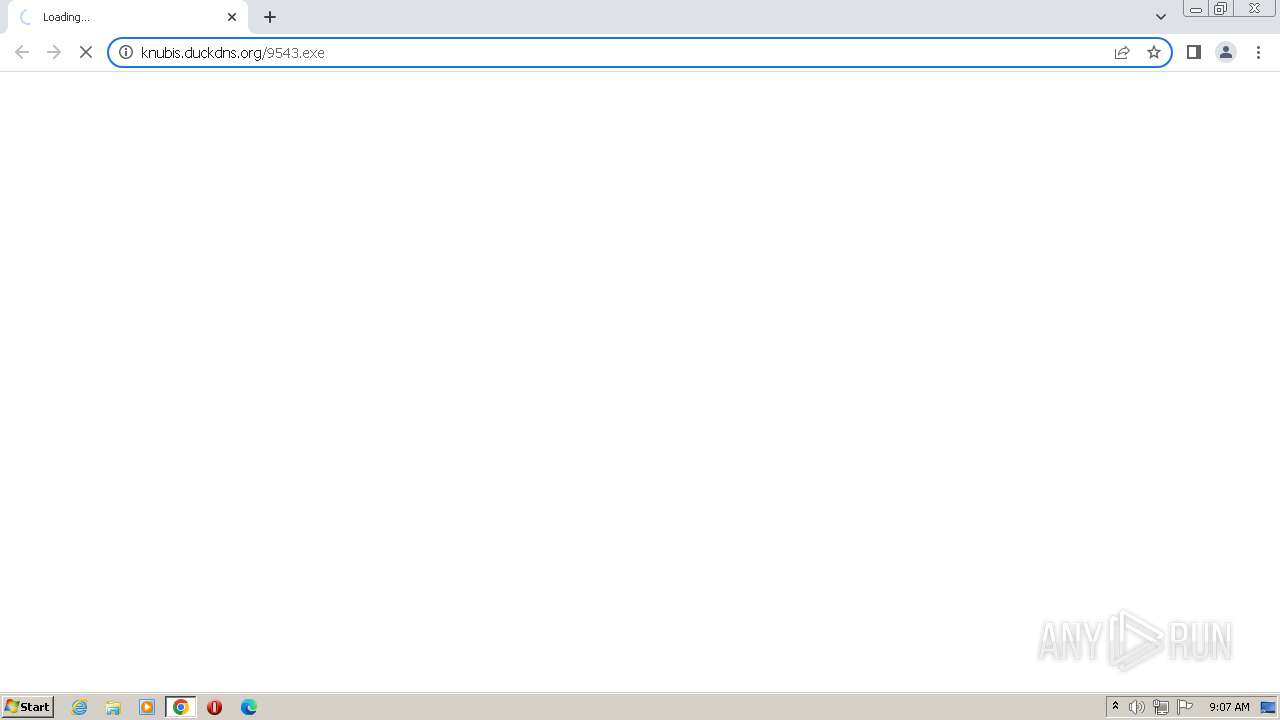
Task: View site information icon
Action: pos(126,52)
